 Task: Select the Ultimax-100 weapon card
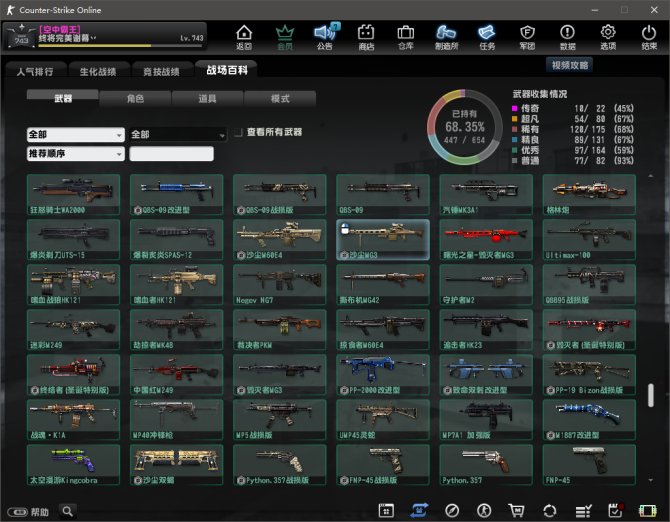point(589,240)
